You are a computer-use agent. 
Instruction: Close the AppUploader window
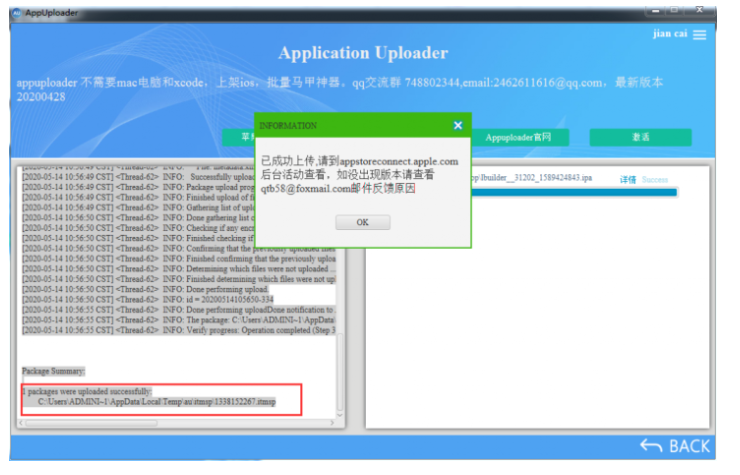click(x=699, y=9)
